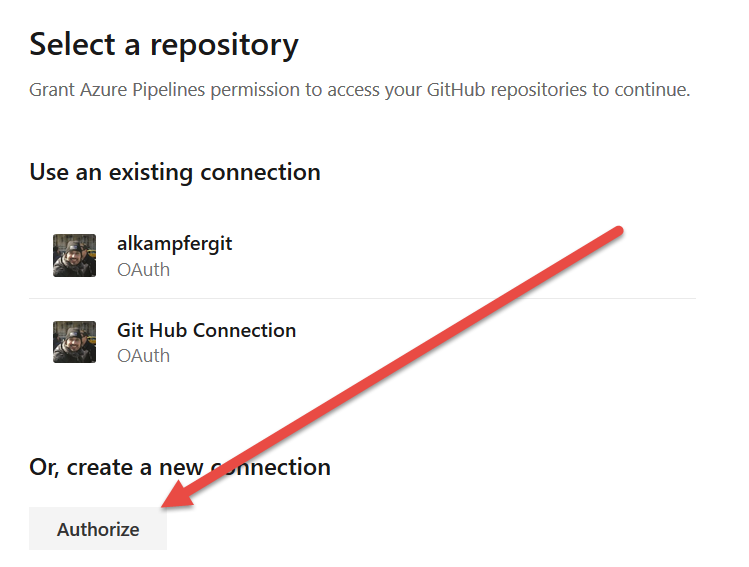The height and width of the screenshot is (567, 749).
Task: Click the Git Hub Connection avatar image
Action: tap(74, 342)
